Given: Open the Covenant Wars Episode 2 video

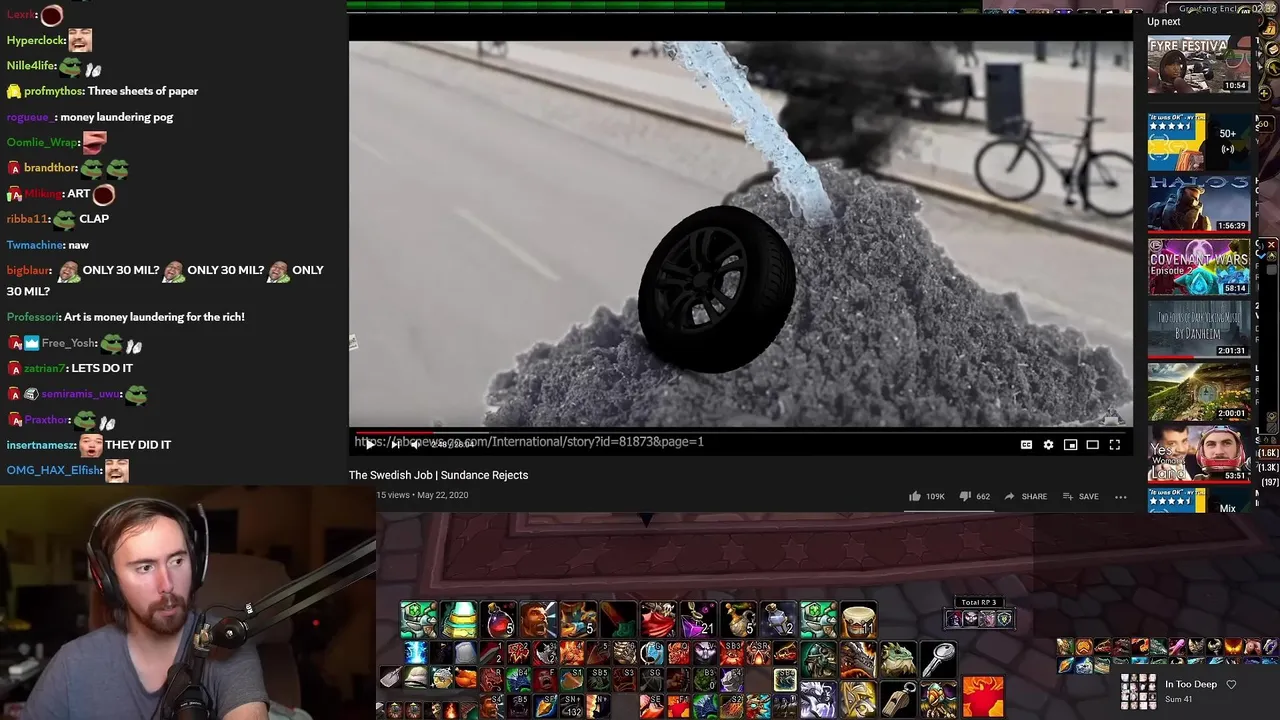Looking at the screenshot, I should pos(1198,266).
